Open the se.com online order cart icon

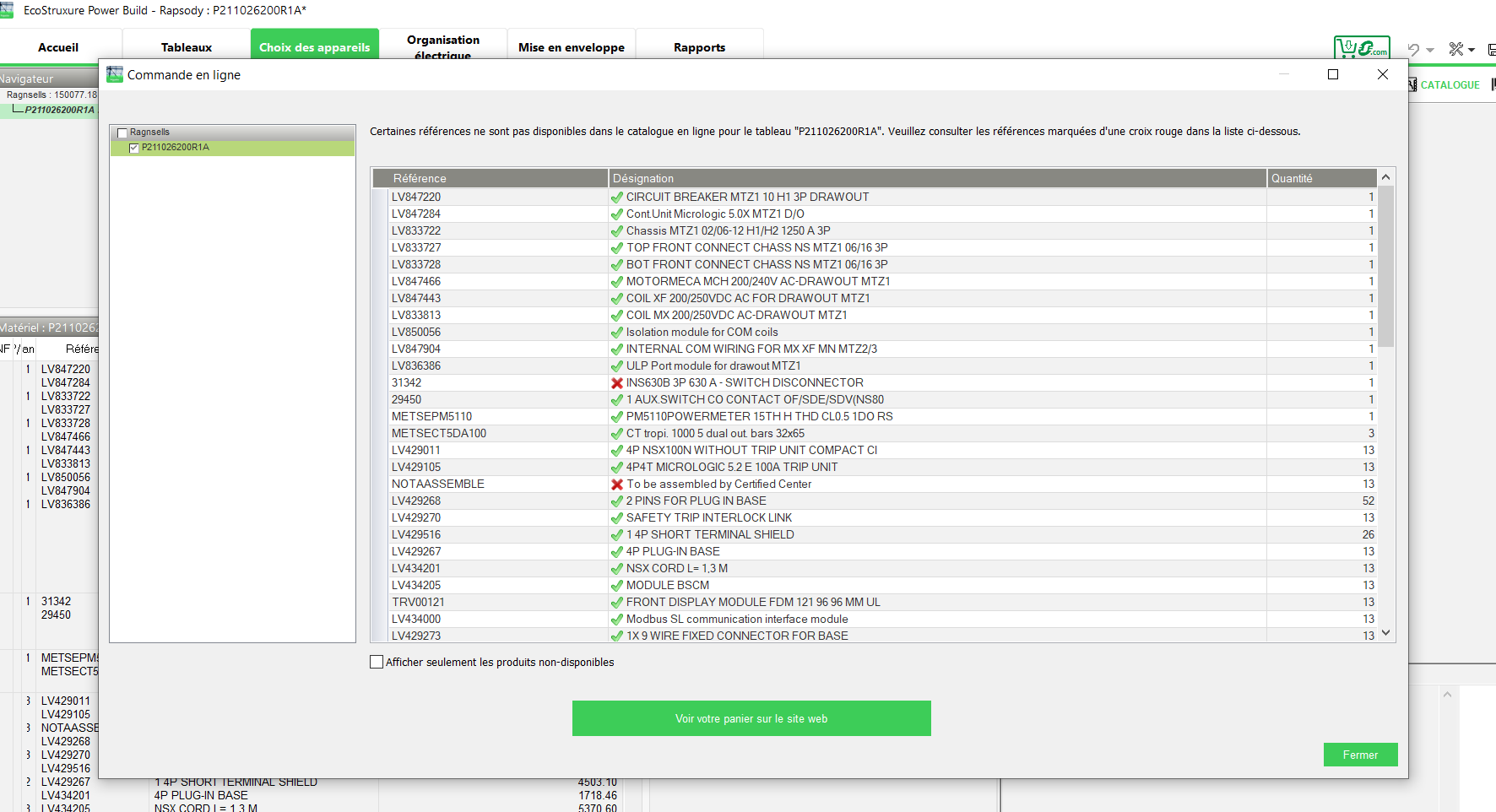click(1362, 48)
